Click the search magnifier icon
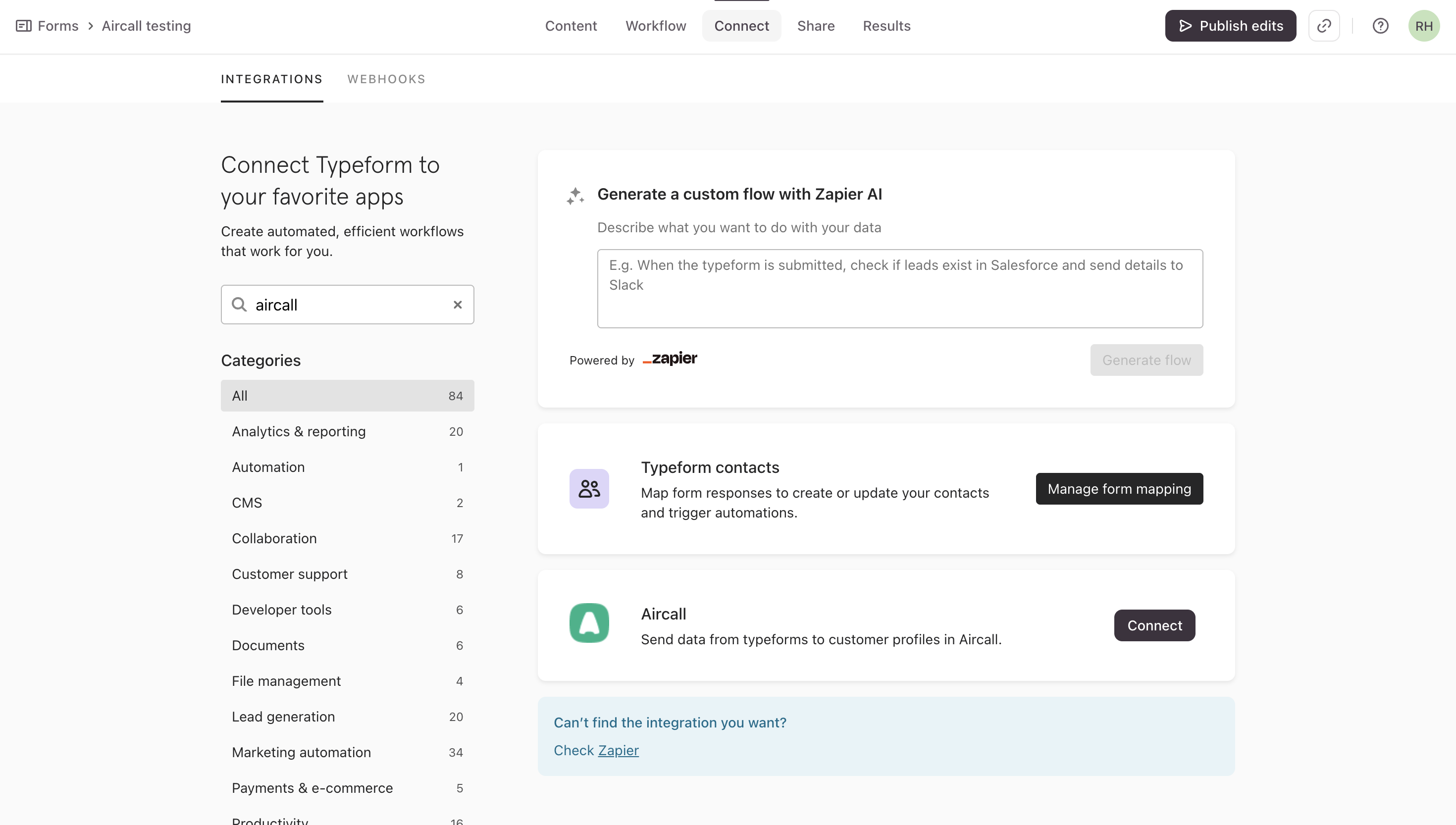 [239, 305]
